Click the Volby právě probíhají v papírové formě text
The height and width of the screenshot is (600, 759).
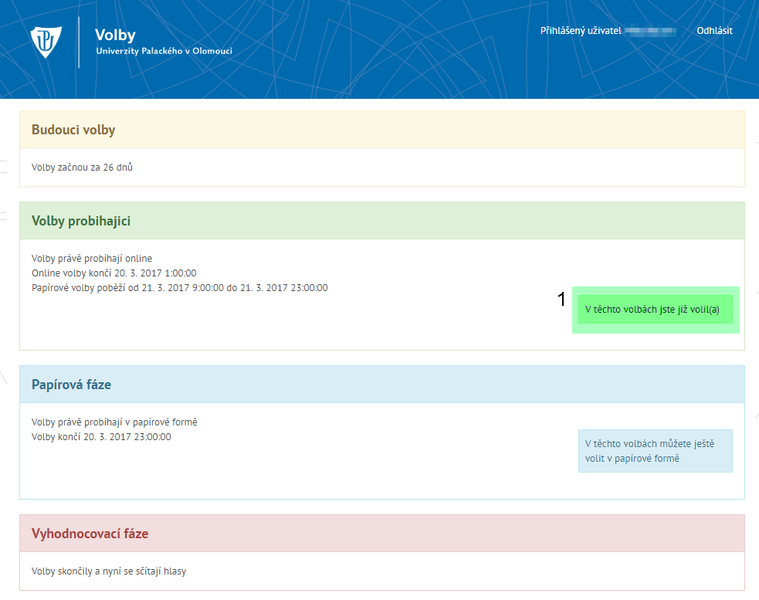[114, 422]
